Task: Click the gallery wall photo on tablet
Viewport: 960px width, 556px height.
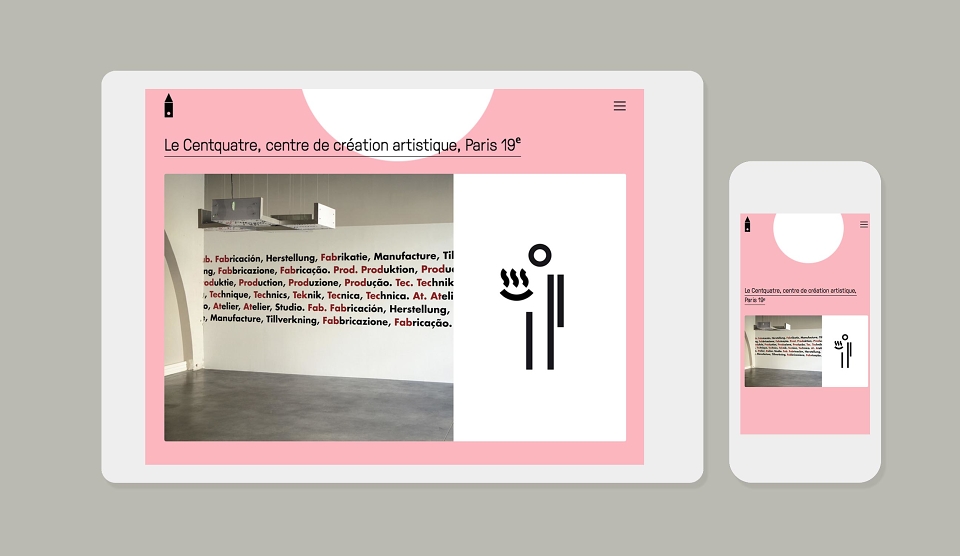Action: 309,307
